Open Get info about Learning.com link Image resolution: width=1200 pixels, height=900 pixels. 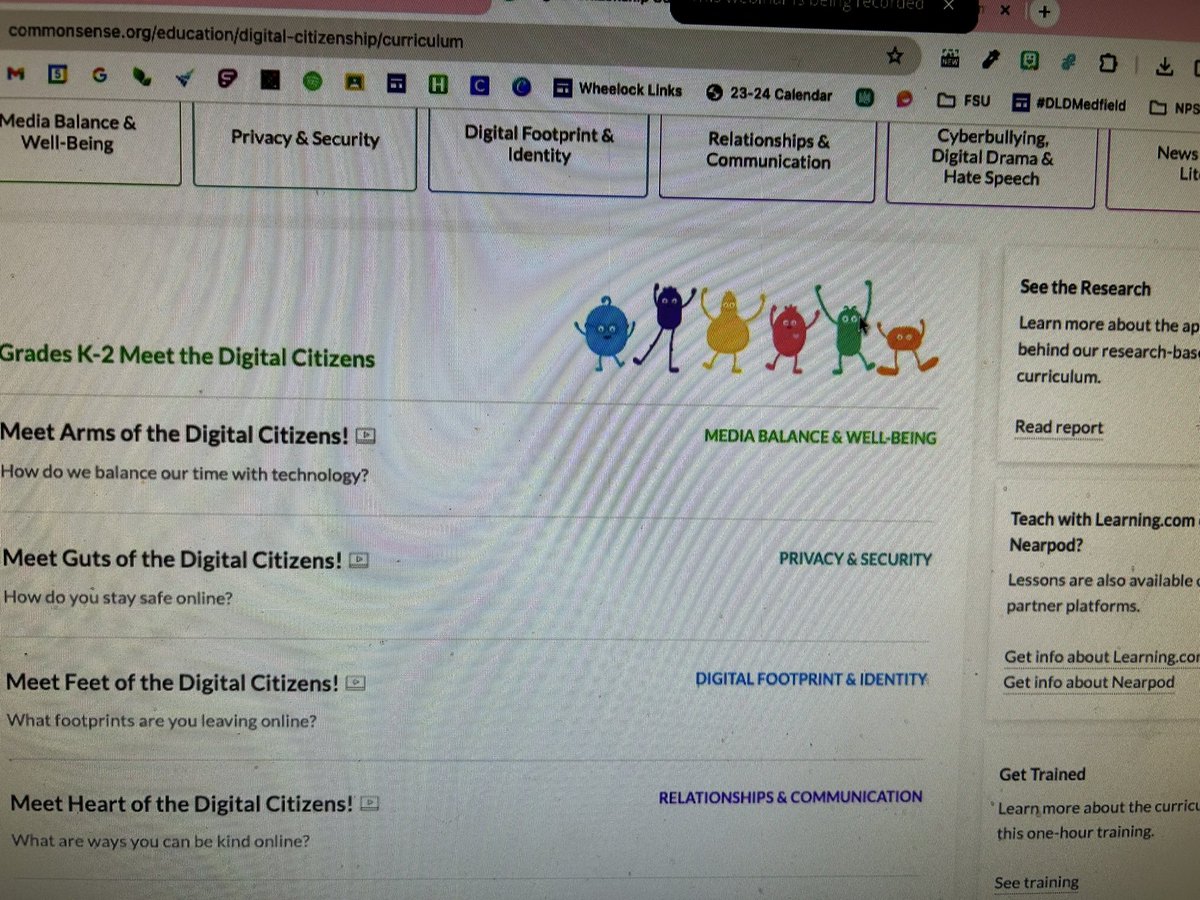click(1102, 657)
